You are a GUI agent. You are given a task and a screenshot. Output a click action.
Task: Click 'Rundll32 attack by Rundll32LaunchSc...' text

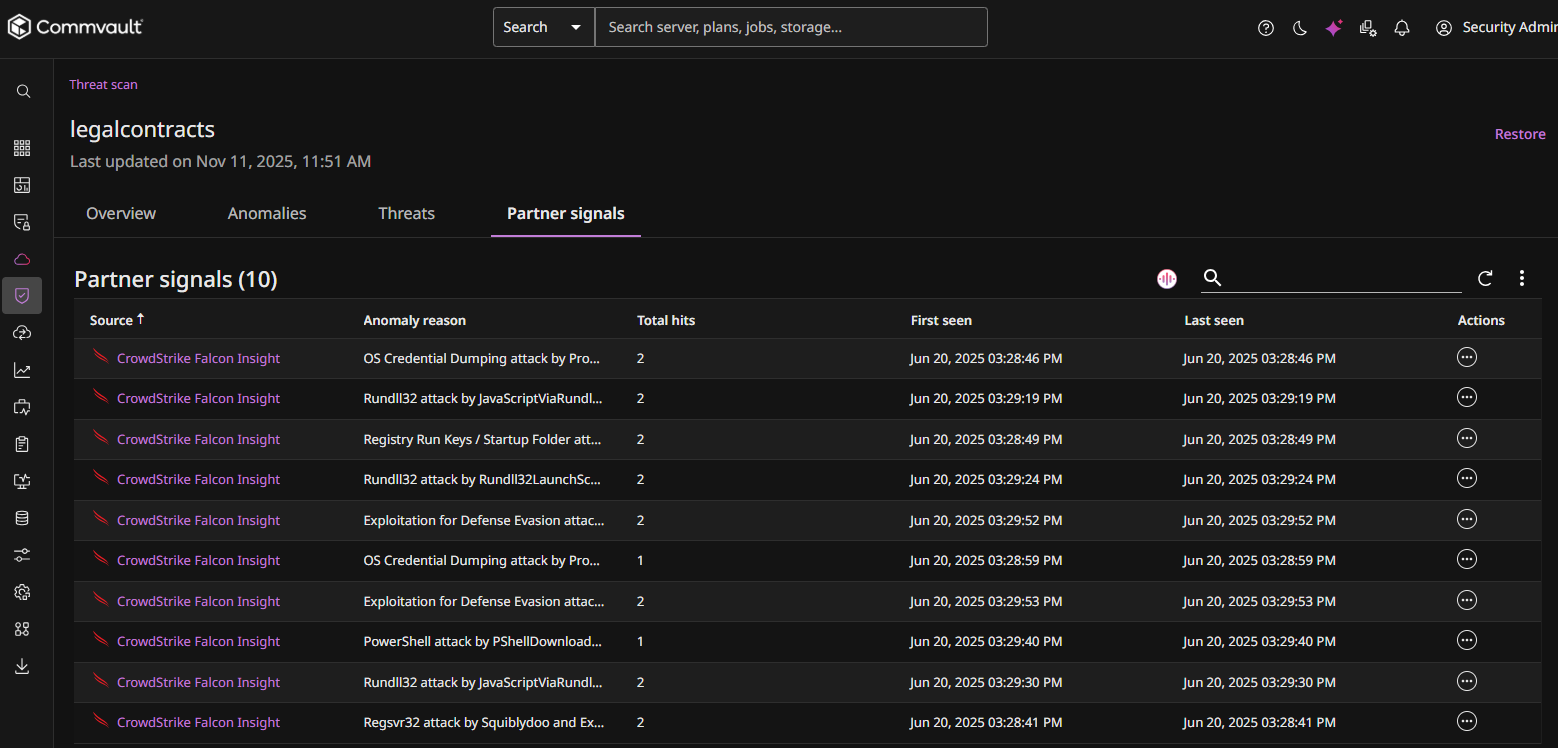[483, 479]
